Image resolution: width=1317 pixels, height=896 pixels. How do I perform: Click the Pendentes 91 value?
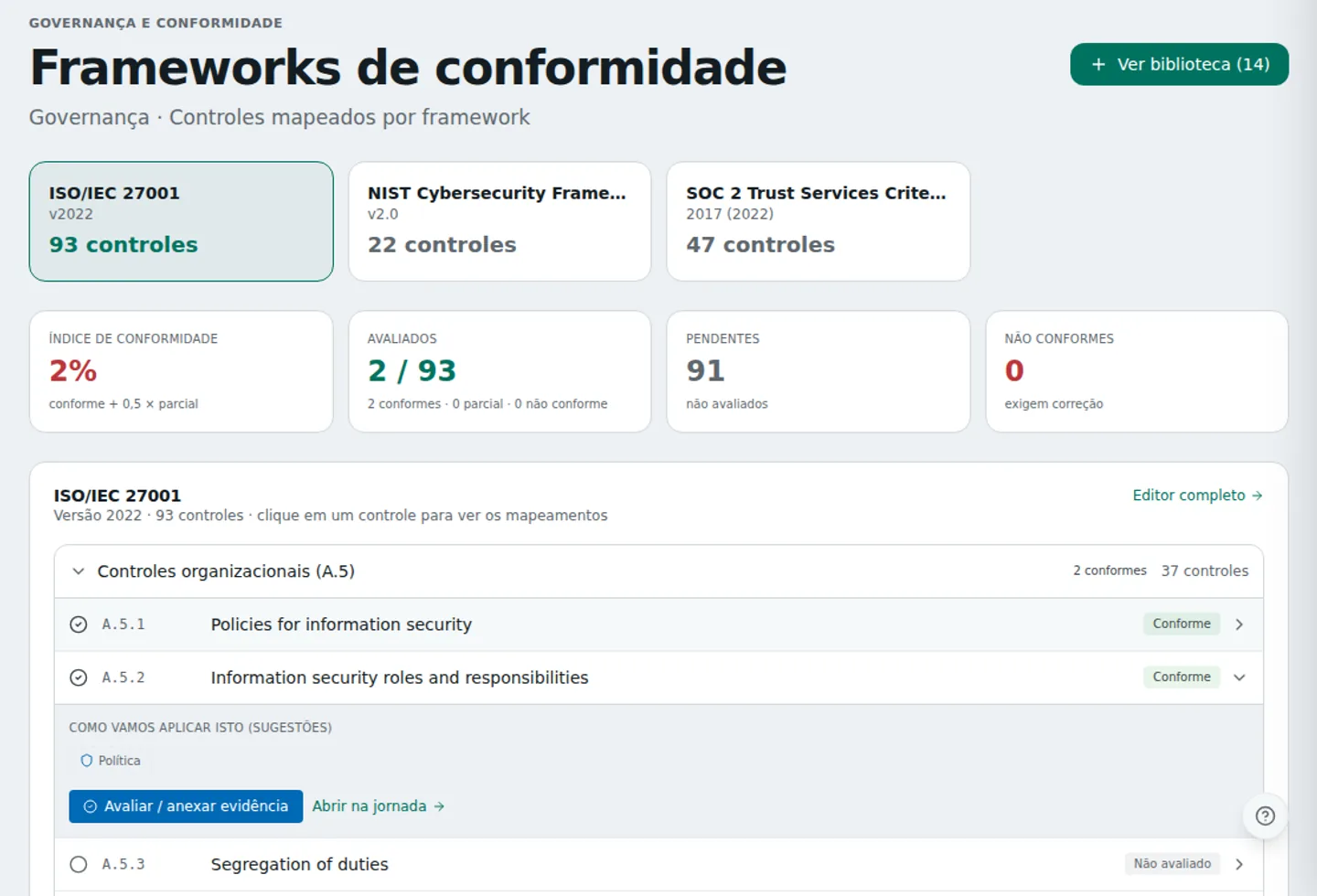(705, 370)
